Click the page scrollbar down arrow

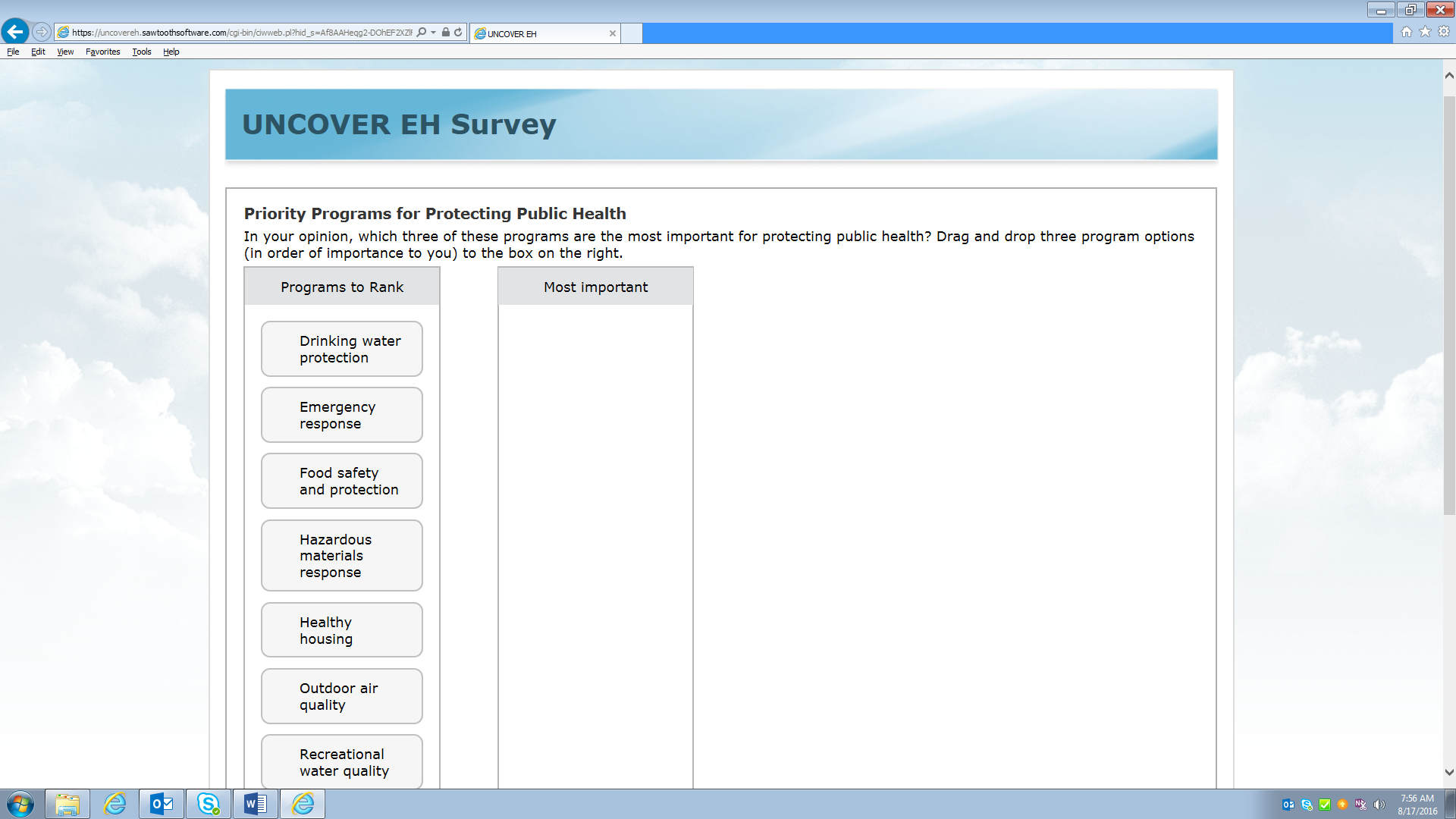tap(1449, 772)
